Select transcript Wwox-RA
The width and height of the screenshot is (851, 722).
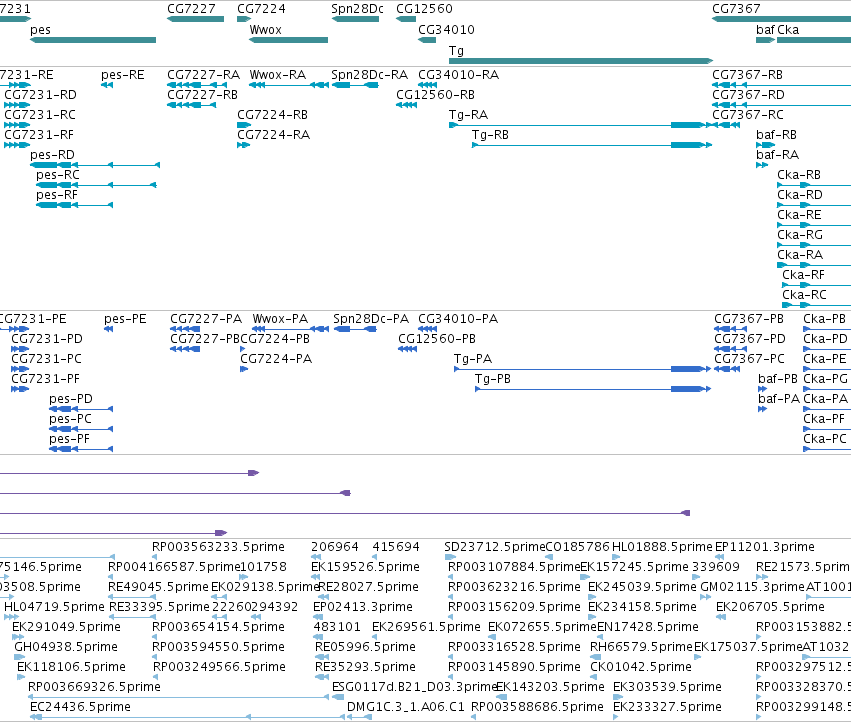[x=289, y=85]
